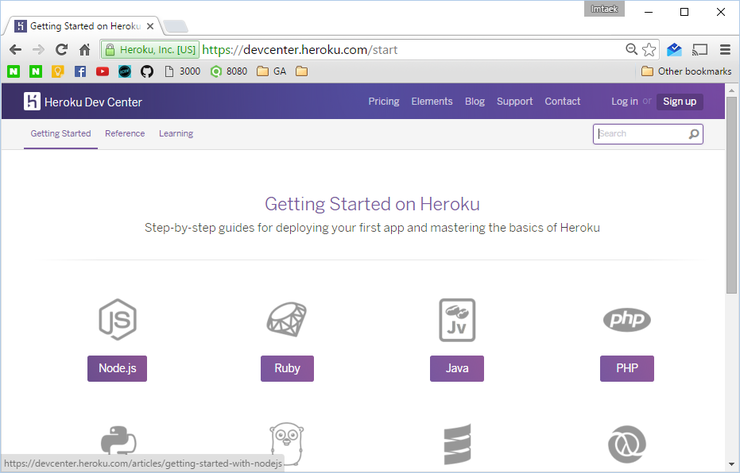The width and height of the screenshot is (740, 473).
Task: Open the dark round bookmark before GitHub
Action: point(125,71)
